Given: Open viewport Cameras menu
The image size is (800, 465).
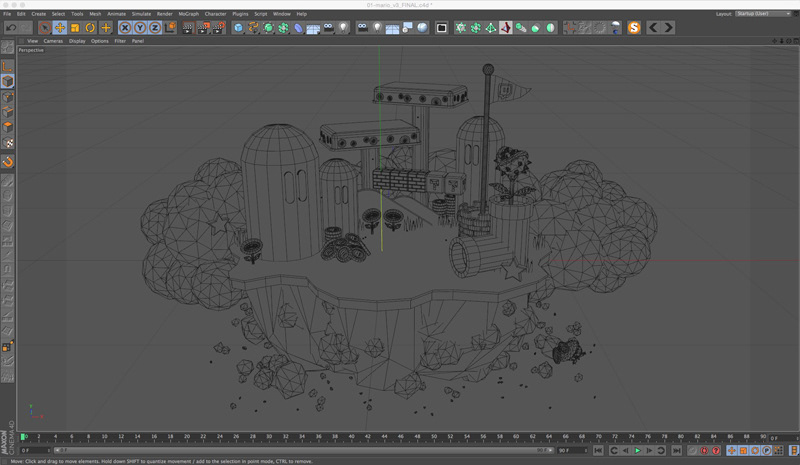Looking at the screenshot, I should pos(53,41).
